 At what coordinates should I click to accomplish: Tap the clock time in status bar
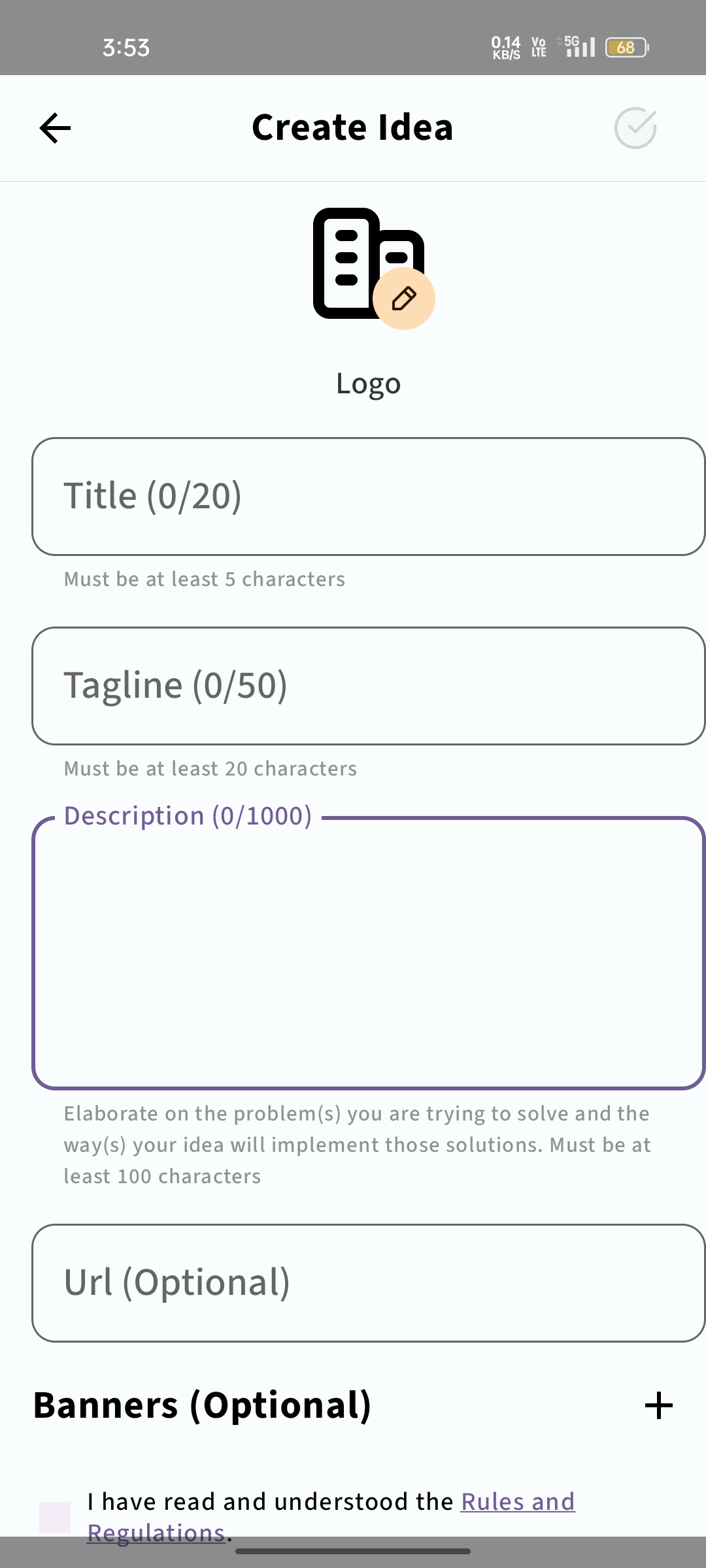pyautogui.click(x=126, y=48)
